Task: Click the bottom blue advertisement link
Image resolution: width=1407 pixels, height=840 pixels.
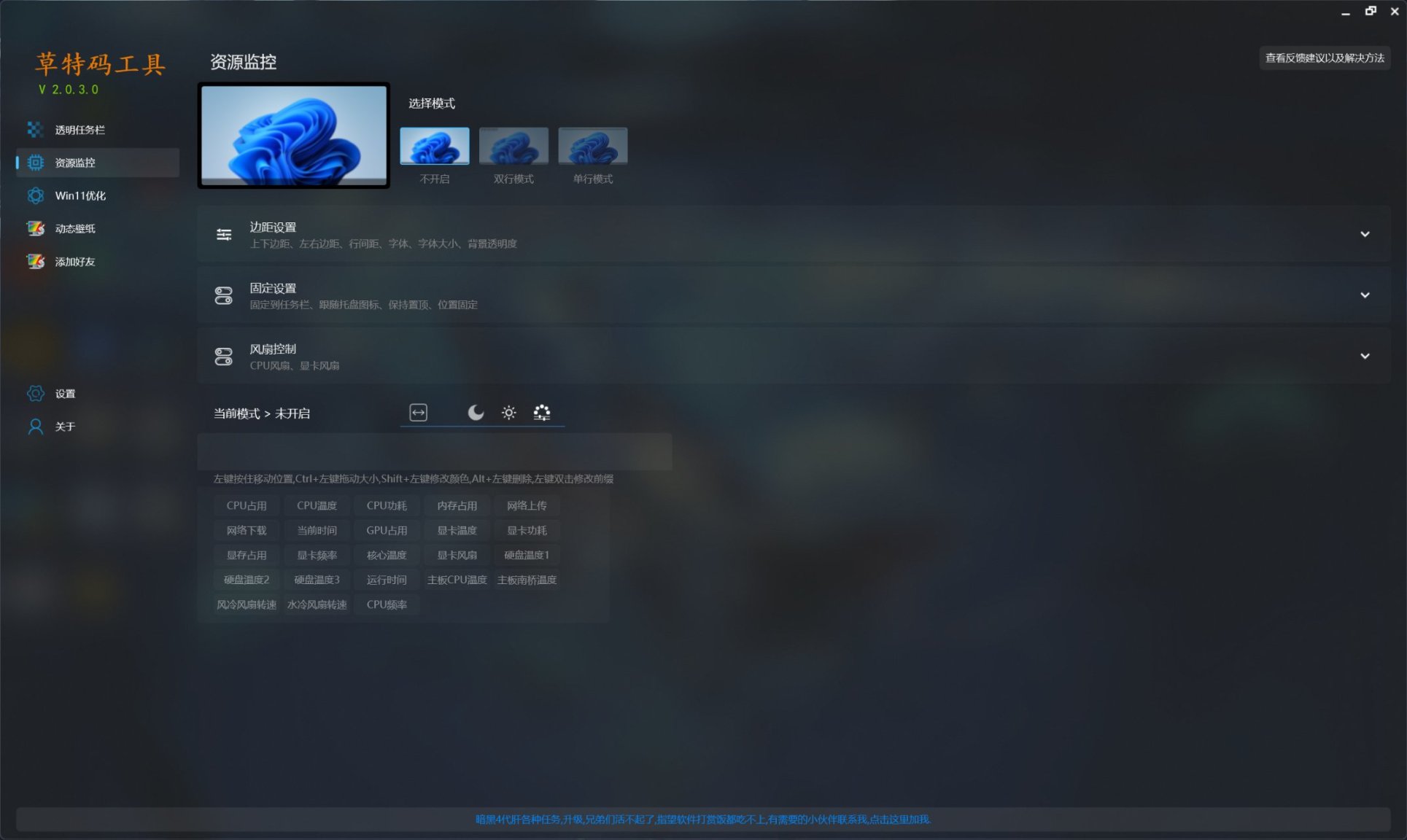Action: [703, 820]
